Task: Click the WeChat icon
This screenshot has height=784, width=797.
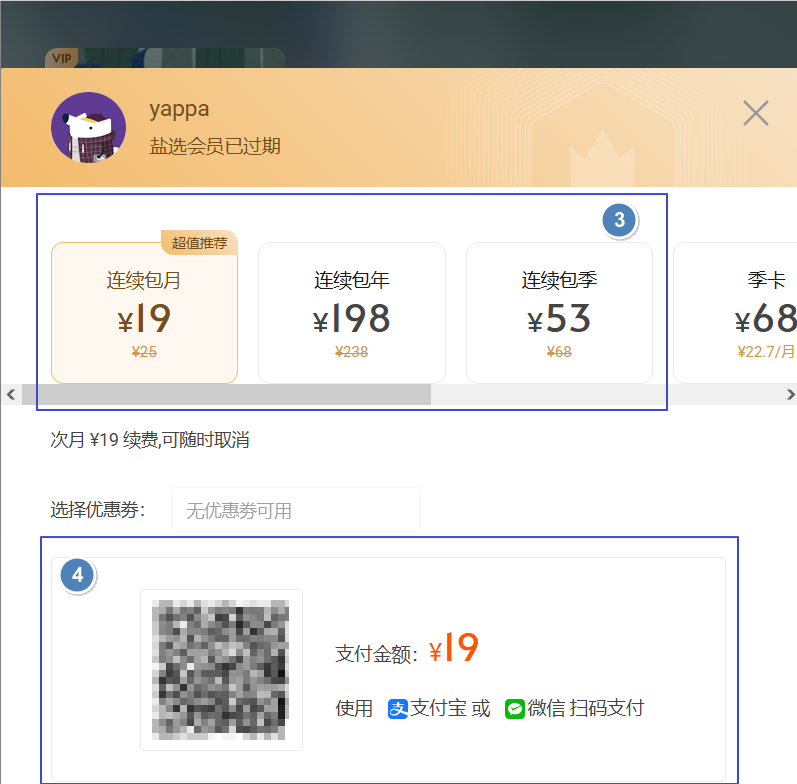Action: pos(514,709)
